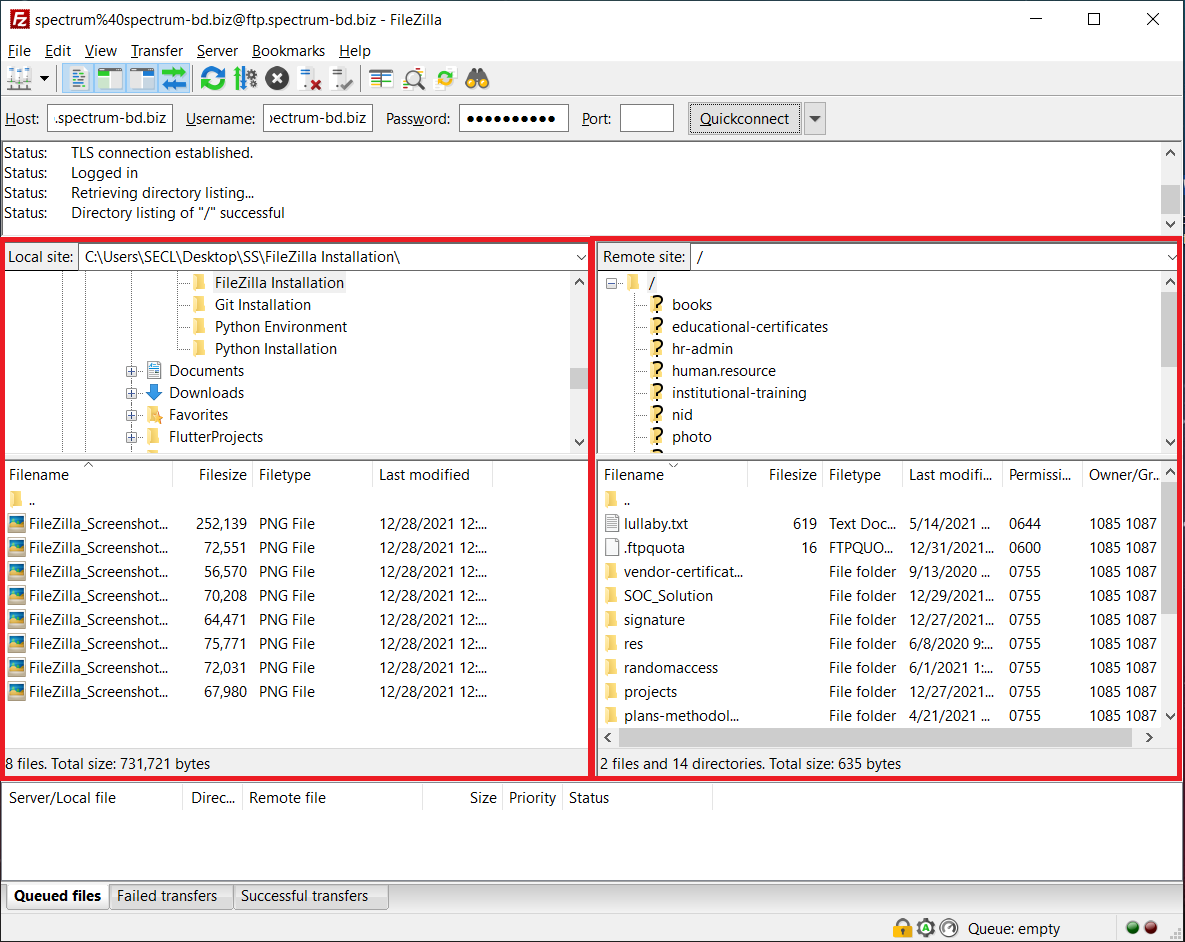This screenshot has width=1185, height=942.
Task: Click the speed limits gauge icon
Action: (950, 928)
